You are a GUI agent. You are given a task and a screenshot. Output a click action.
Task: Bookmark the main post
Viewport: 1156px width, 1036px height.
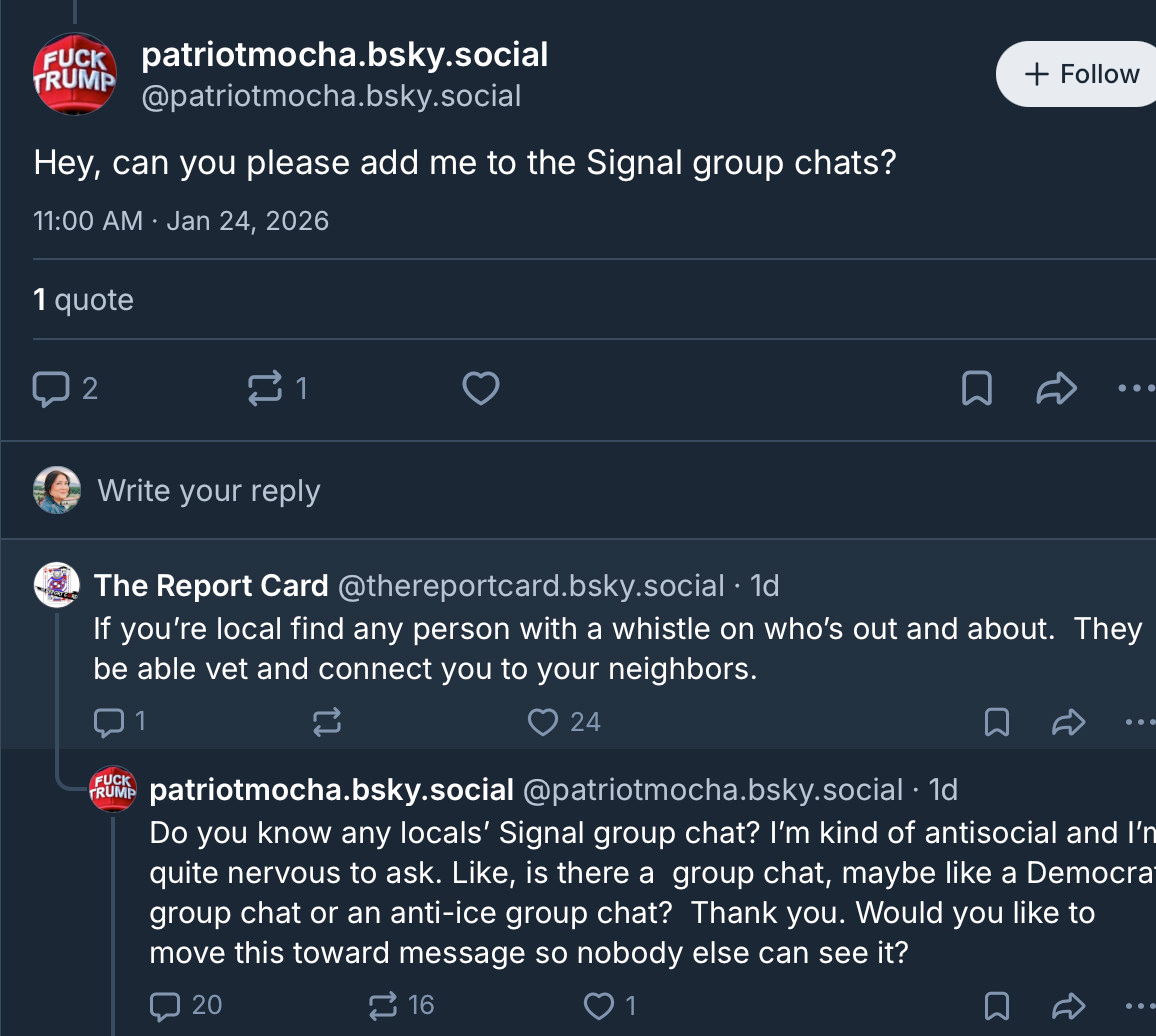976,388
